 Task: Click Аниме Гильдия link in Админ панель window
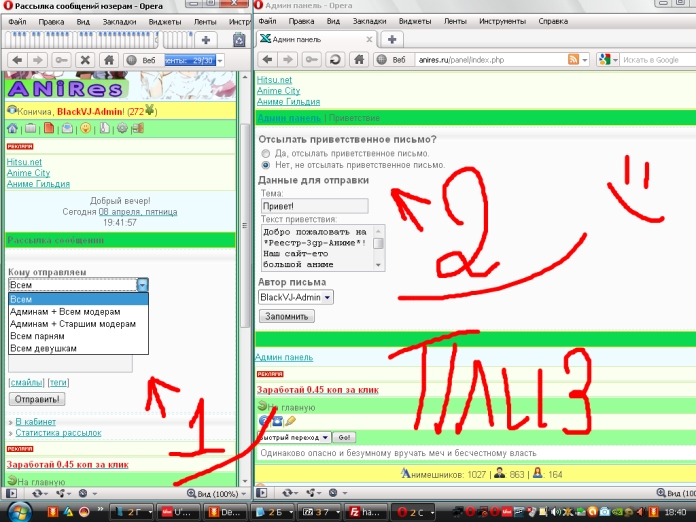tap(288, 102)
